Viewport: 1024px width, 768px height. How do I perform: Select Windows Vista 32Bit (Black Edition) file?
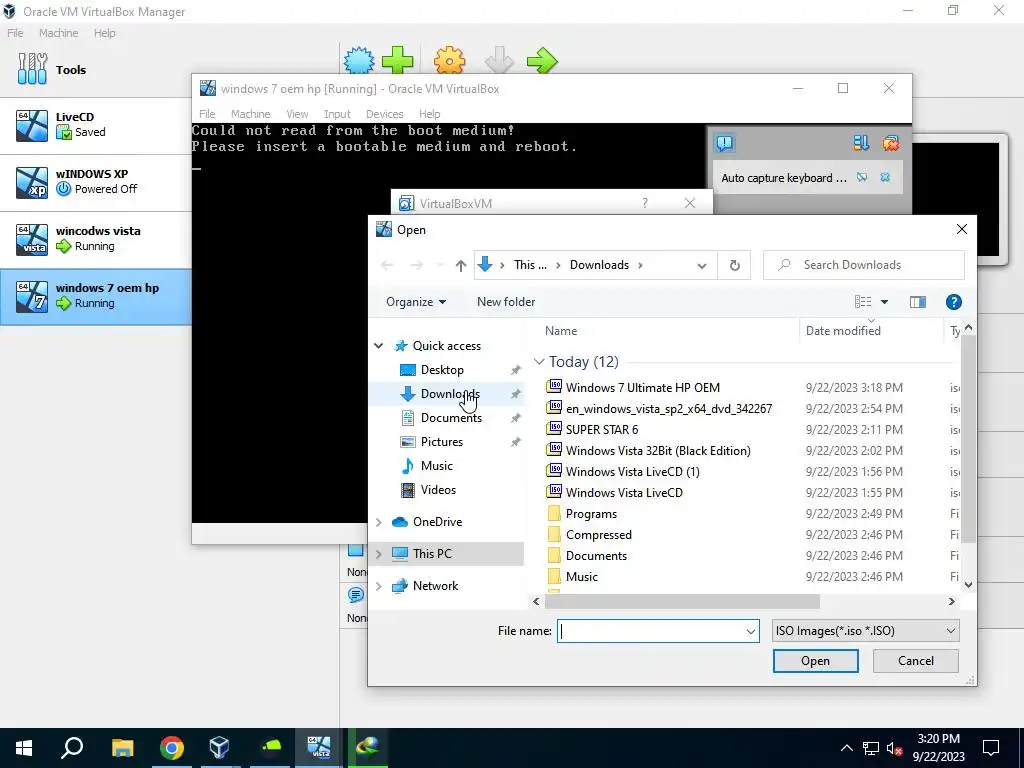[658, 451]
